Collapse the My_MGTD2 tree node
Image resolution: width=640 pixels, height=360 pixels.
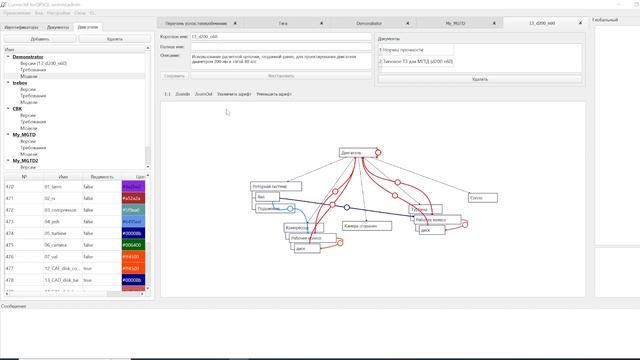pyautogui.click(x=8, y=160)
